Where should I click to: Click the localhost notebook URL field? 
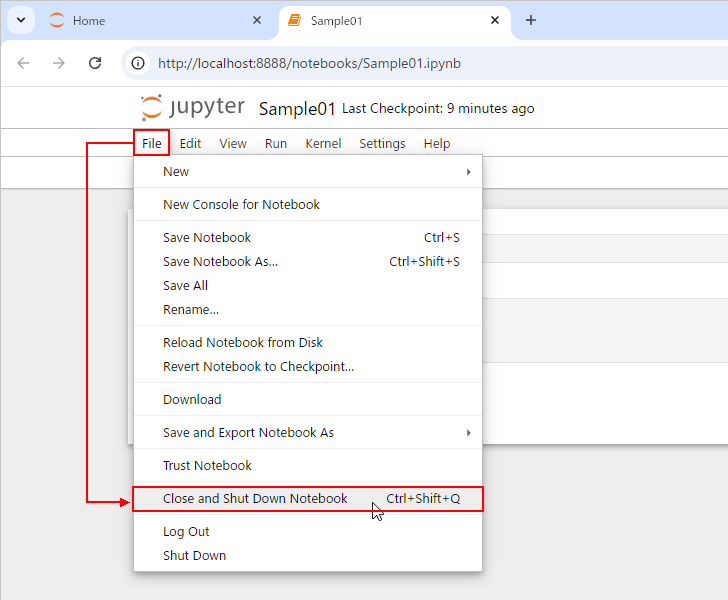point(309,63)
